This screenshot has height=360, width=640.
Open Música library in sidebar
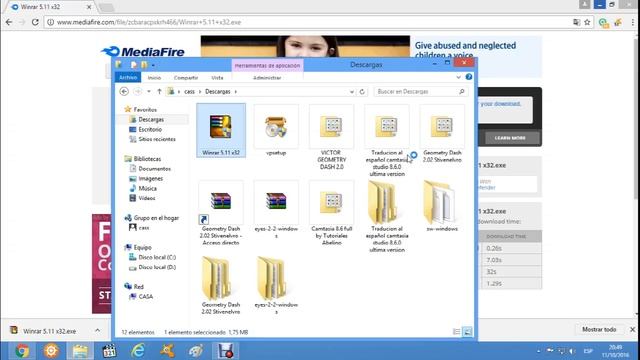pos(147,188)
